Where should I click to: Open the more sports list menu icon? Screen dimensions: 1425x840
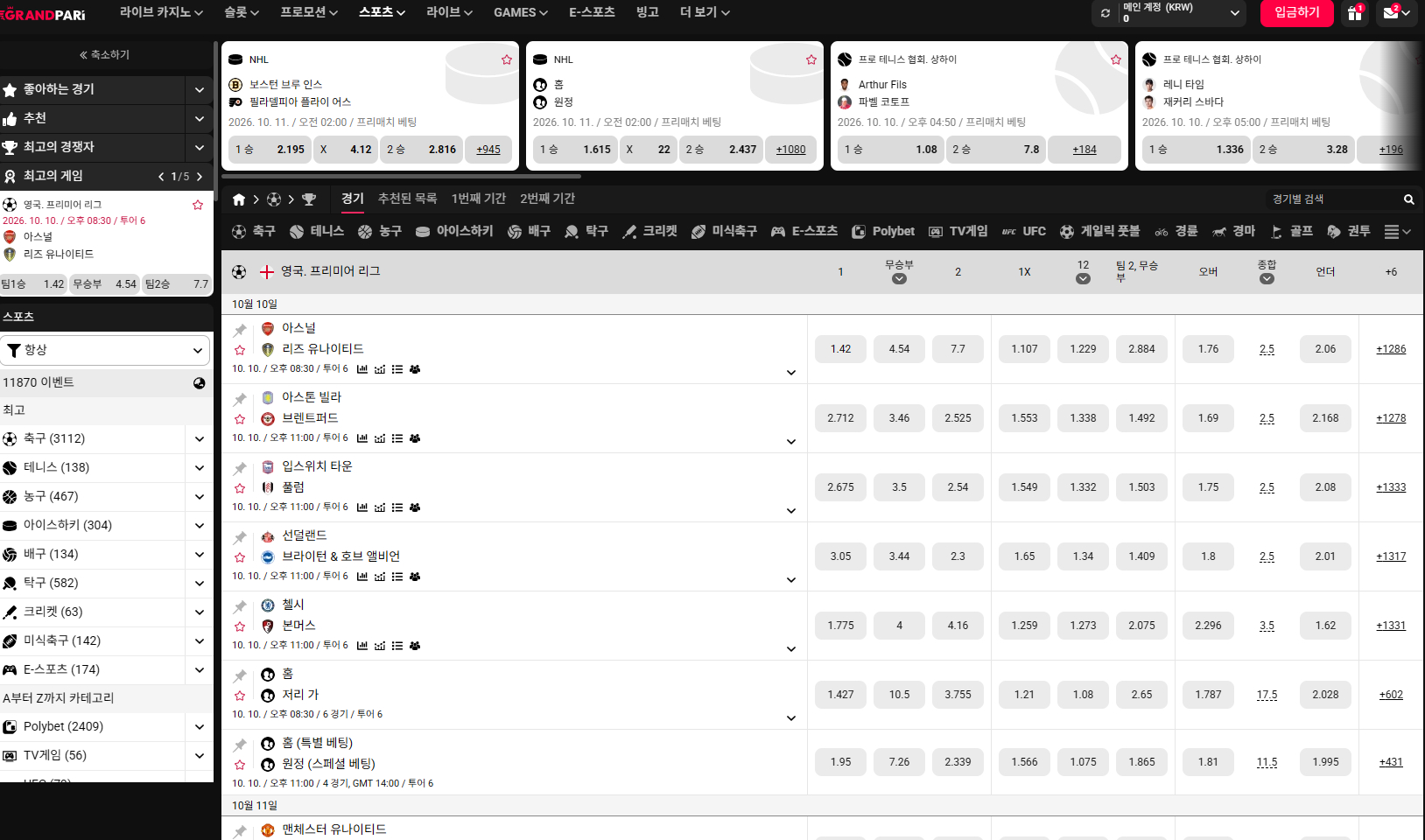click(x=1397, y=232)
